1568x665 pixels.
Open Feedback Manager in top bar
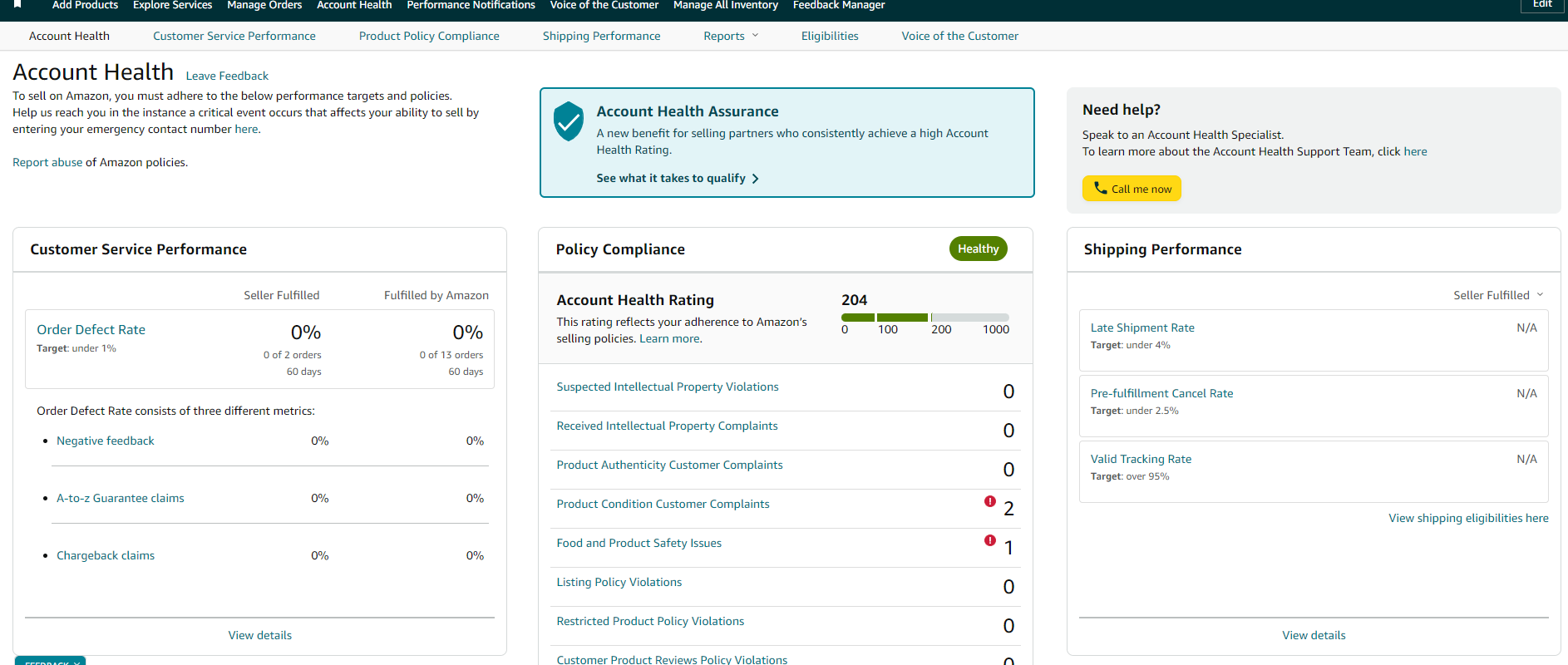click(839, 5)
